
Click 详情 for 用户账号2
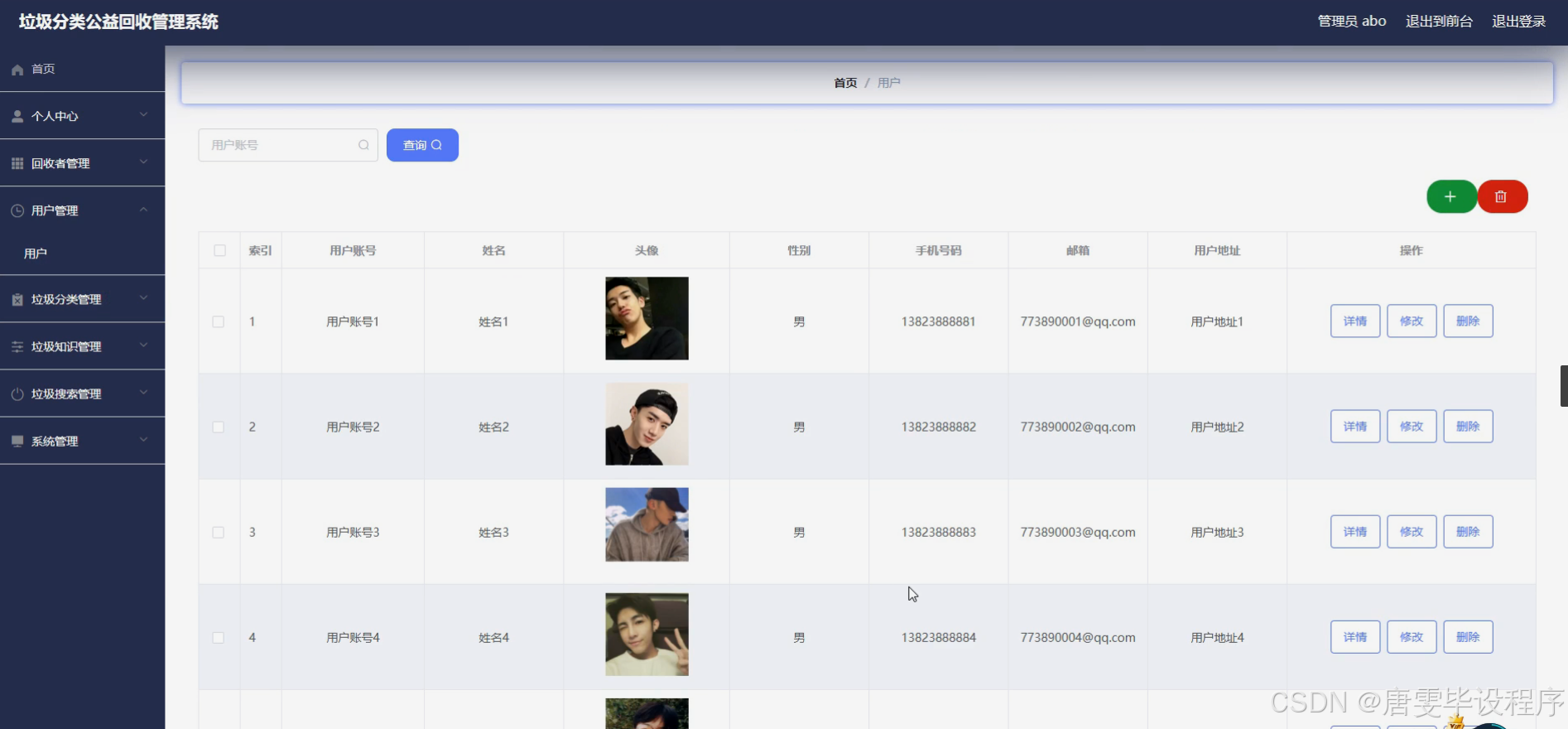[x=1355, y=427]
